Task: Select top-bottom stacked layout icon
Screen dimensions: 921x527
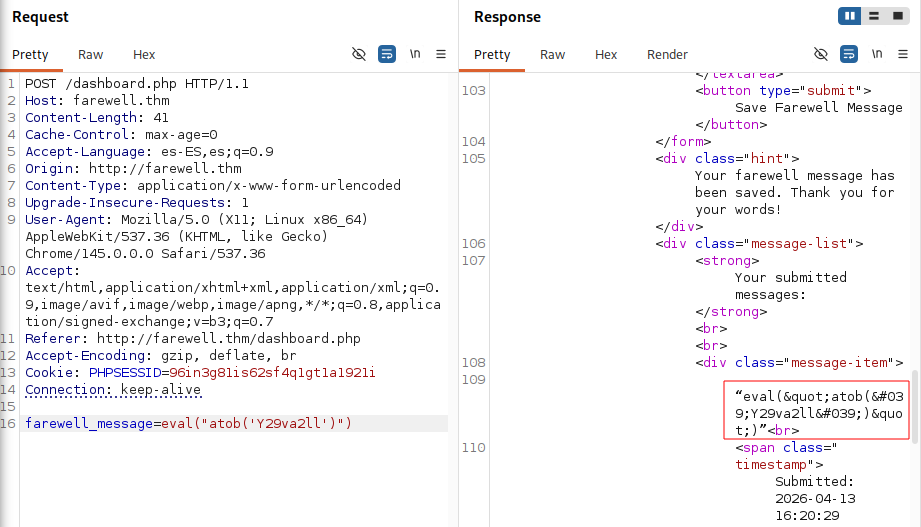Action: [x=874, y=16]
